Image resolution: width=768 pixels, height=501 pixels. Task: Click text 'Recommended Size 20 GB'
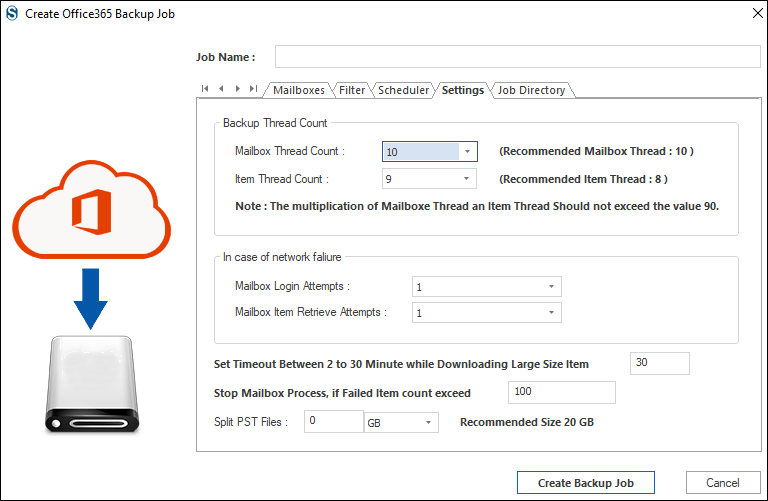tap(527, 422)
